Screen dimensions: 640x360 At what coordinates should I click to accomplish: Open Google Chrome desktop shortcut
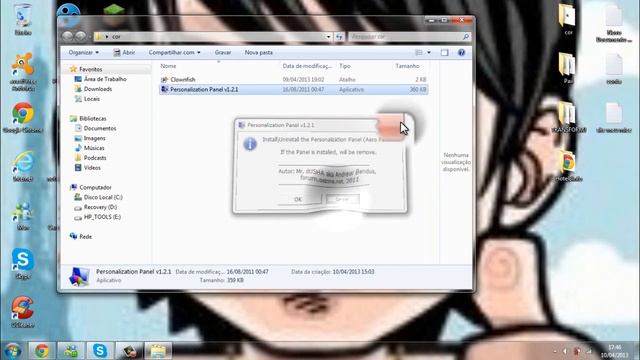point(23,118)
